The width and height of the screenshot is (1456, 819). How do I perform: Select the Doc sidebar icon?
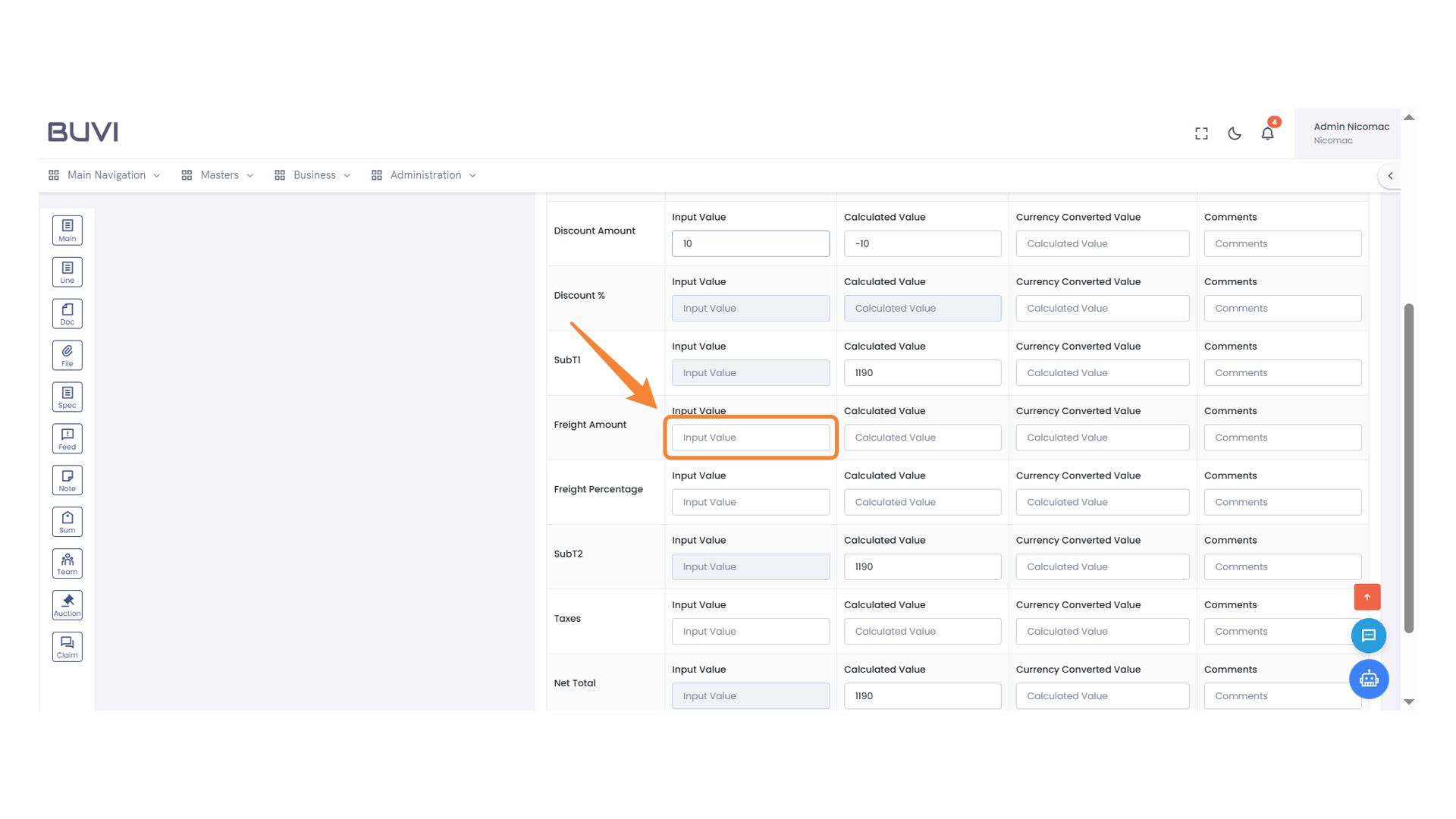pyautogui.click(x=67, y=313)
